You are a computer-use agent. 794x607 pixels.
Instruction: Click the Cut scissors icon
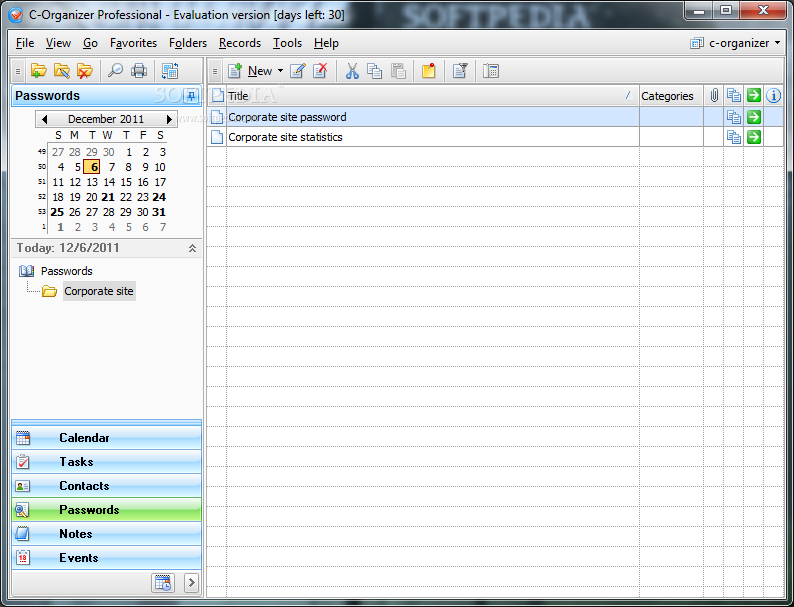352,71
